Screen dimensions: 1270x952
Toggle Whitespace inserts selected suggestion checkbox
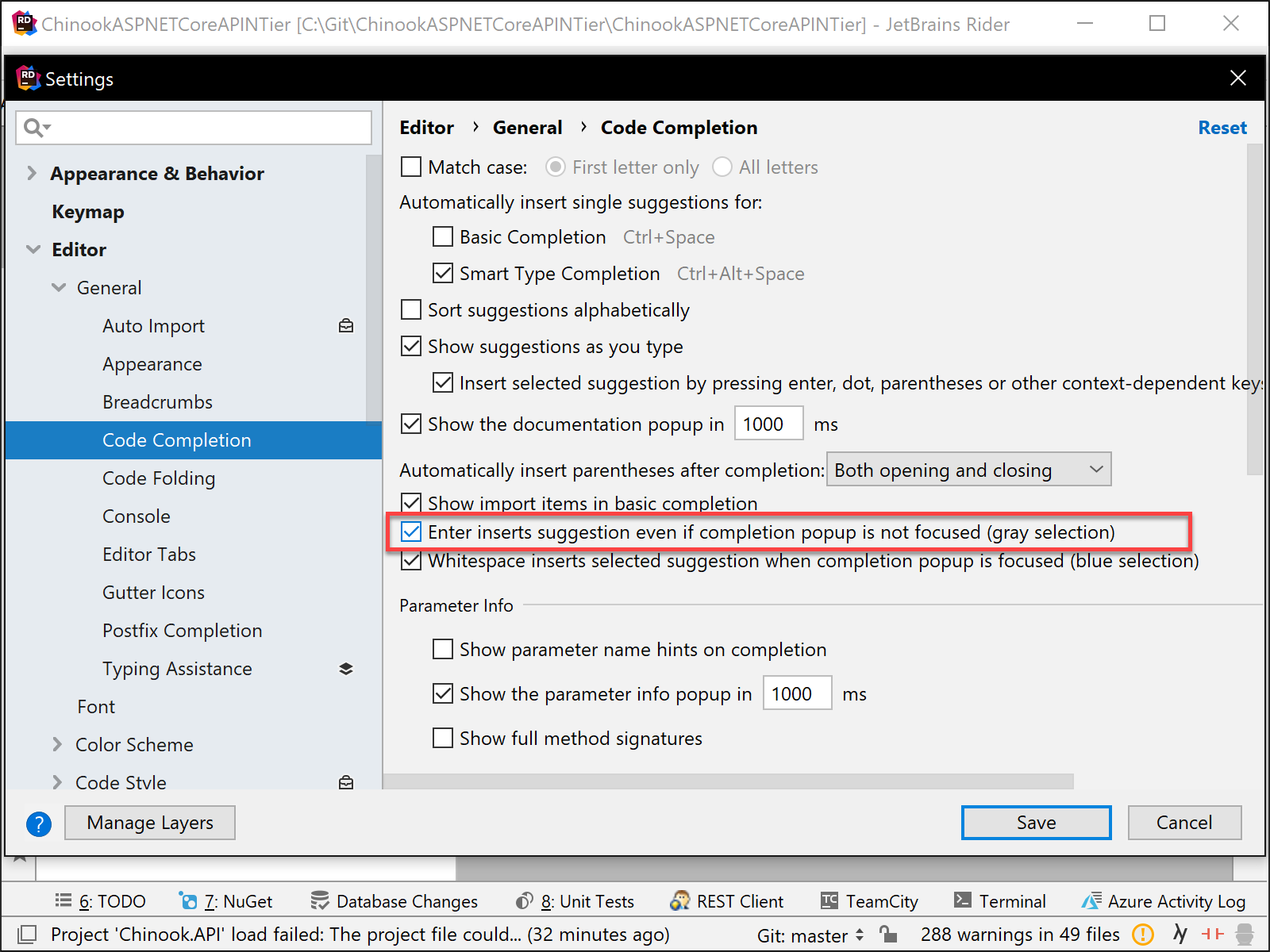click(x=411, y=560)
